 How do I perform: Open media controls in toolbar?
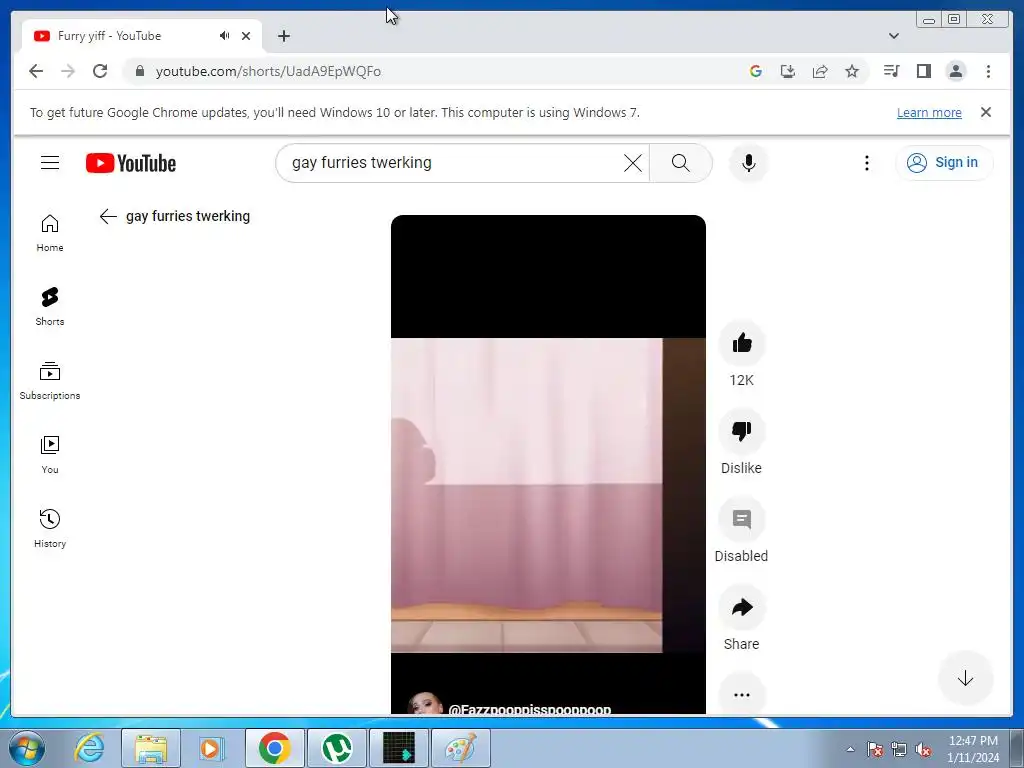pyautogui.click(x=891, y=71)
